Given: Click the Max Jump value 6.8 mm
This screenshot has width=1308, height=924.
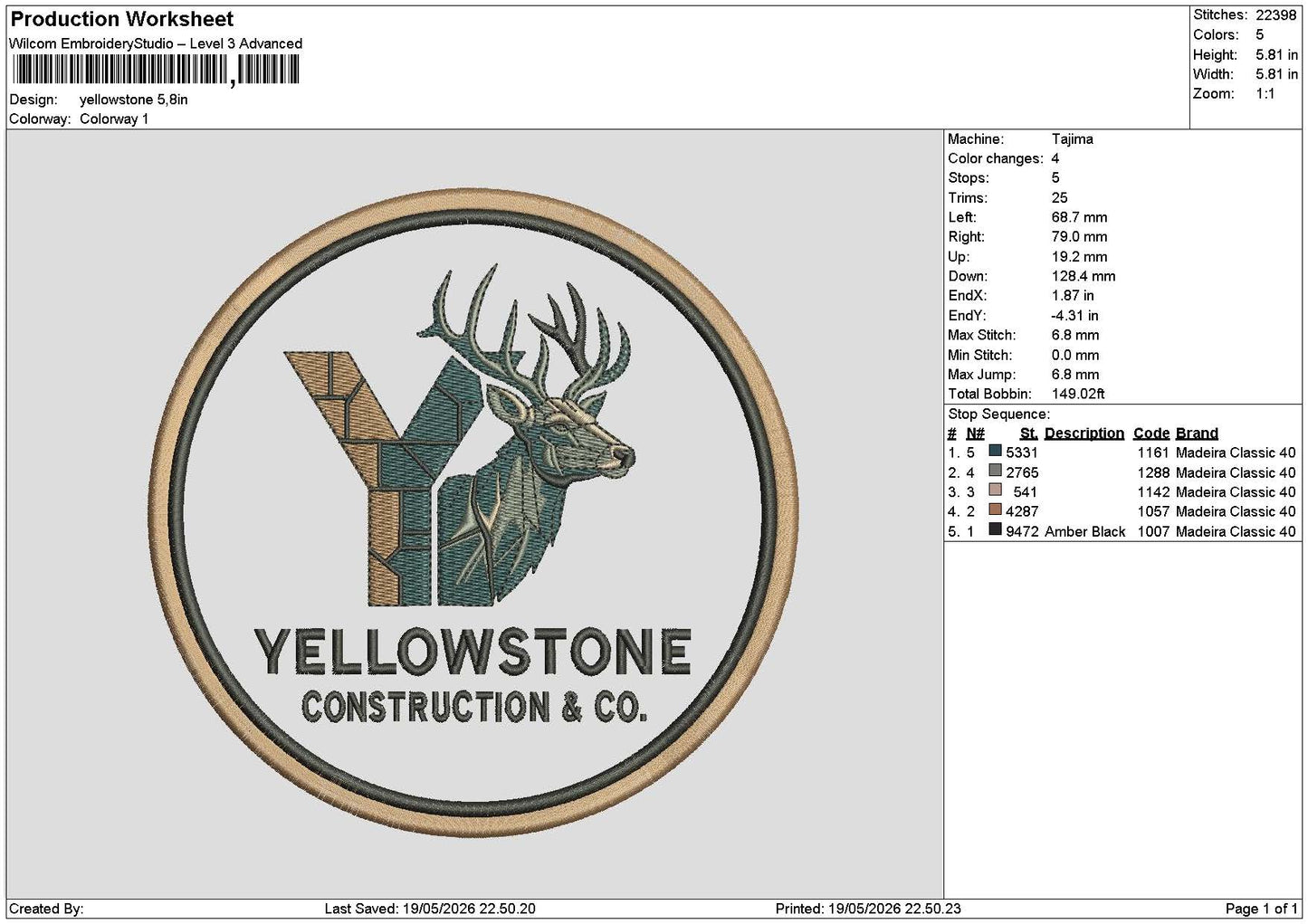Looking at the screenshot, I should [x=1075, y=375].
